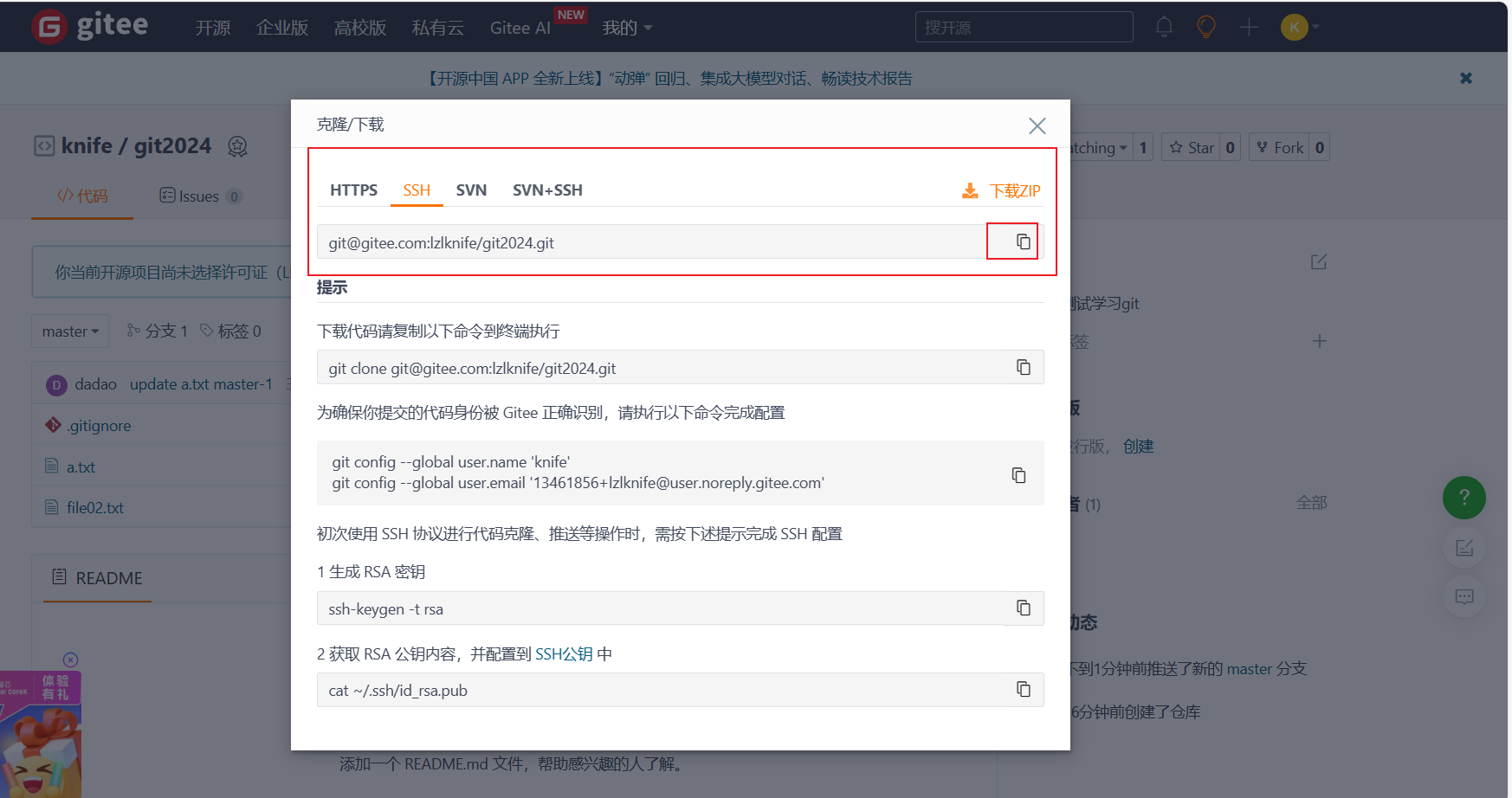
Task: Add a repository tag plus icon
Action: [1319, 341]
